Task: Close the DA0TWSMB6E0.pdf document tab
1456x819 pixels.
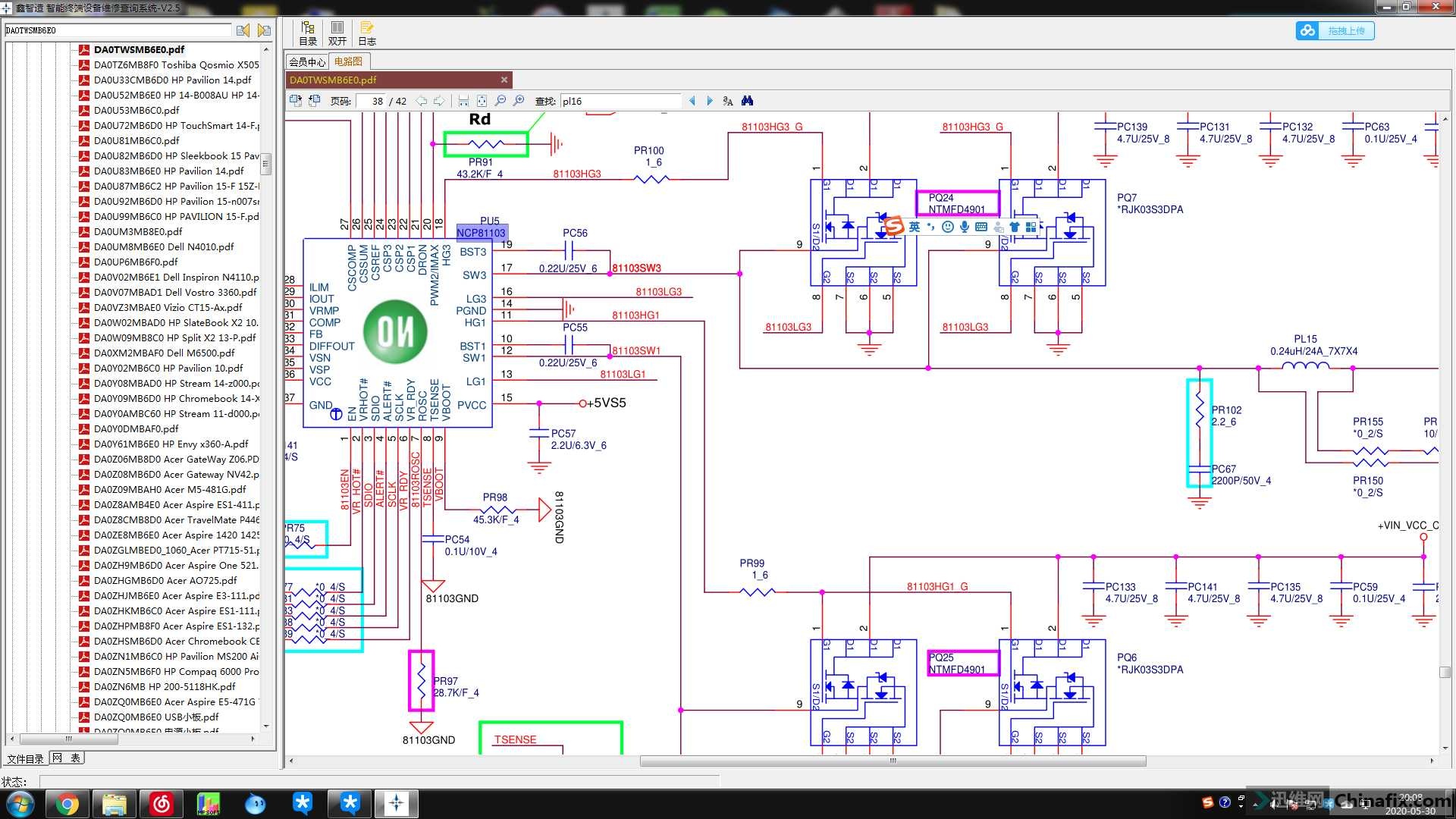Action: pyautogui.click(x=504, y=80)
